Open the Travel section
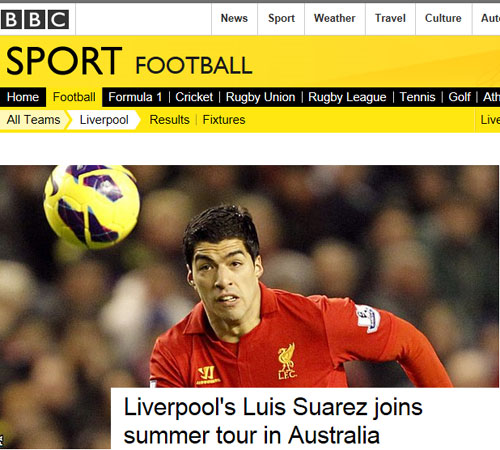 coord(390,18)
